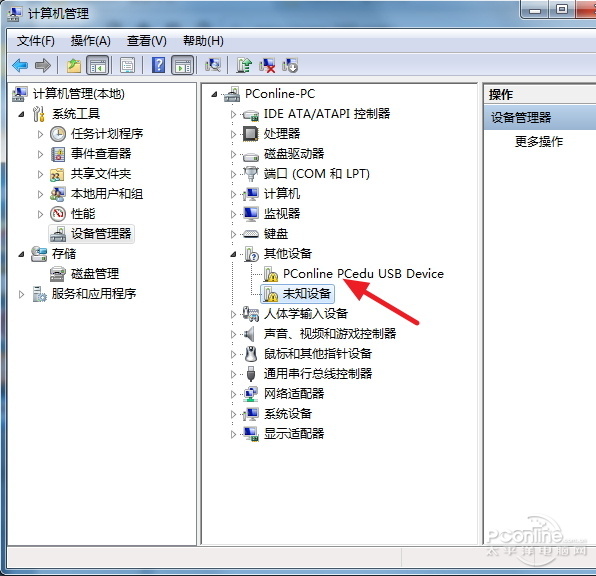This screenshot has height=576, width=596.
Task: Expand the 显示适配器 category arrow
Action: click(233, 434)
